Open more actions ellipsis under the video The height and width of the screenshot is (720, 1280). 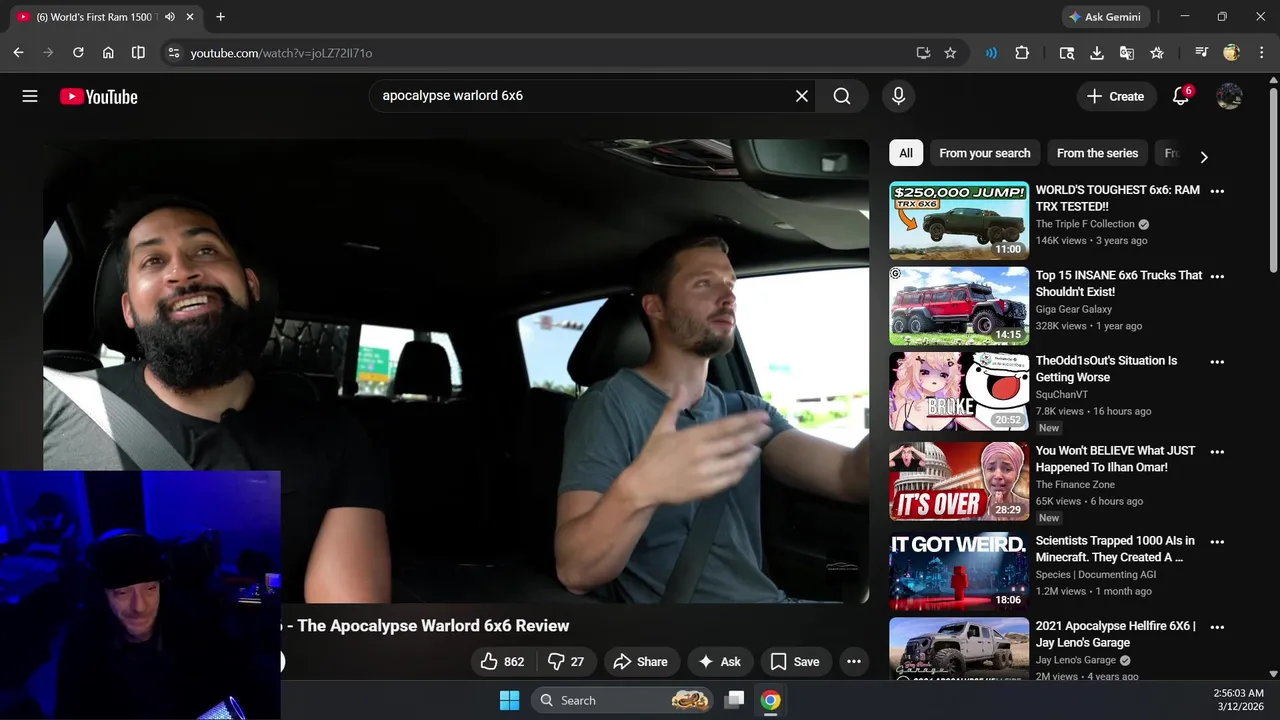pos(853,661)
